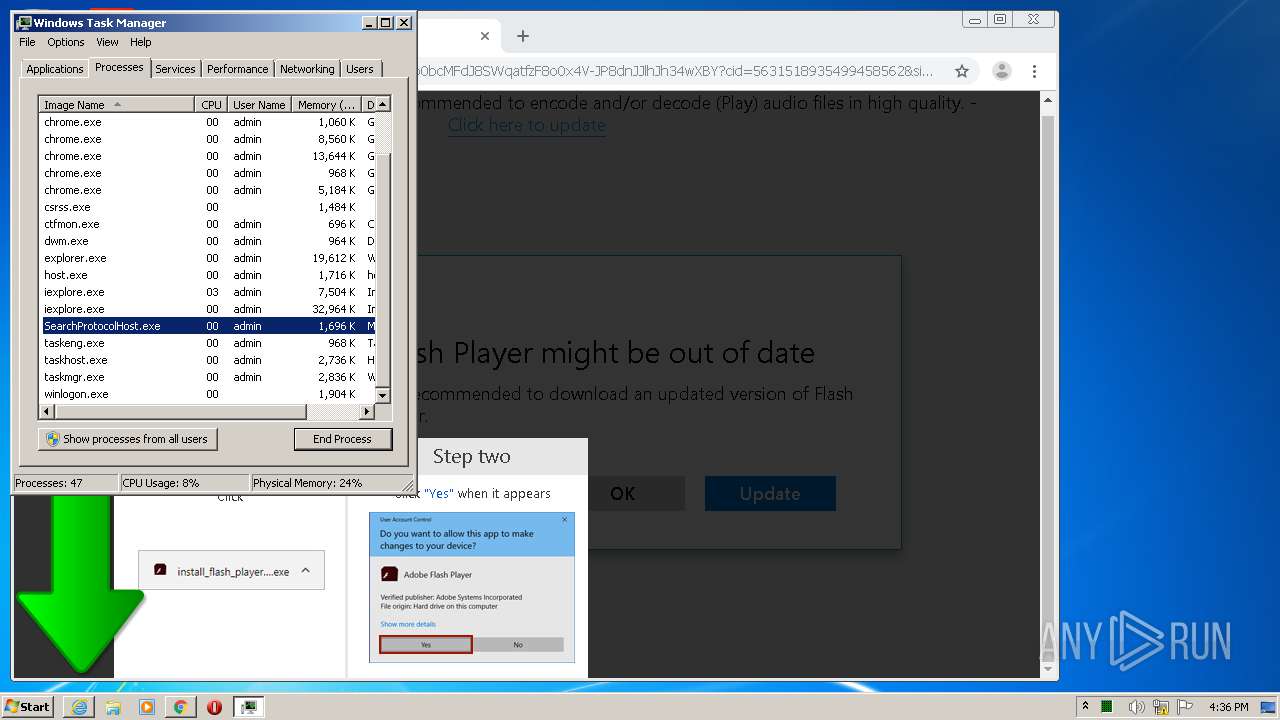Click the 'Click here to update' link
The width and height of the screenshot is (1280, 720).
526,125
